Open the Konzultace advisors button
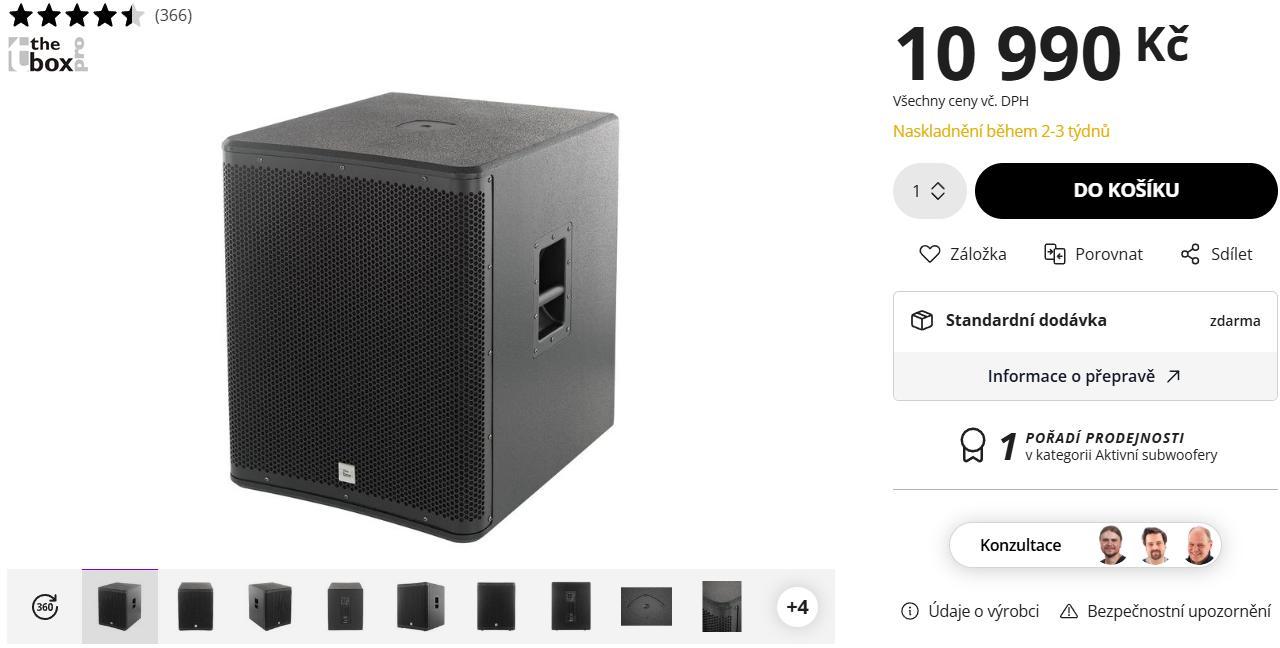This screenshot has width=1280, height=648. [1085, 545]
